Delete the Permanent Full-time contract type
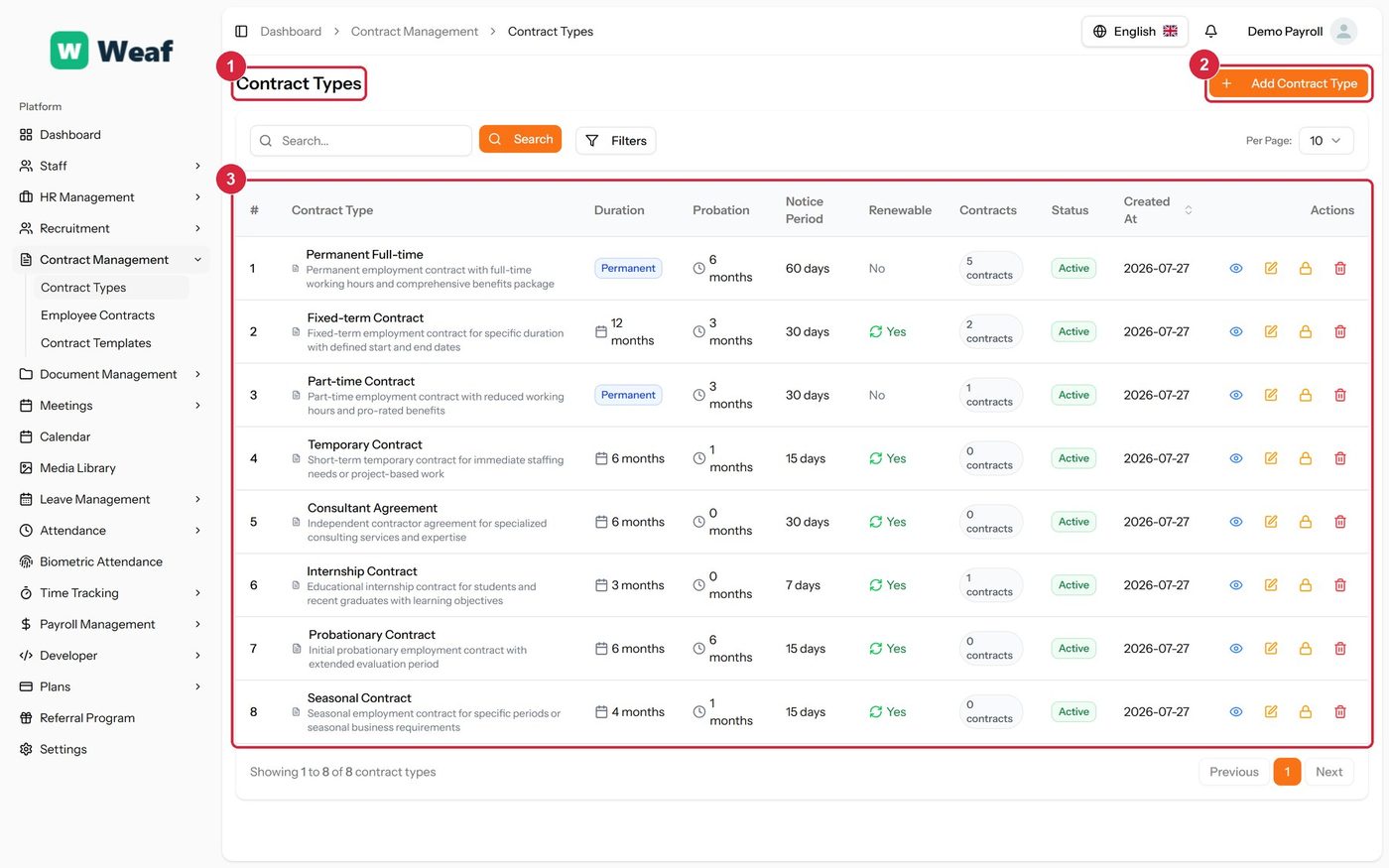 click(1340, 269)
